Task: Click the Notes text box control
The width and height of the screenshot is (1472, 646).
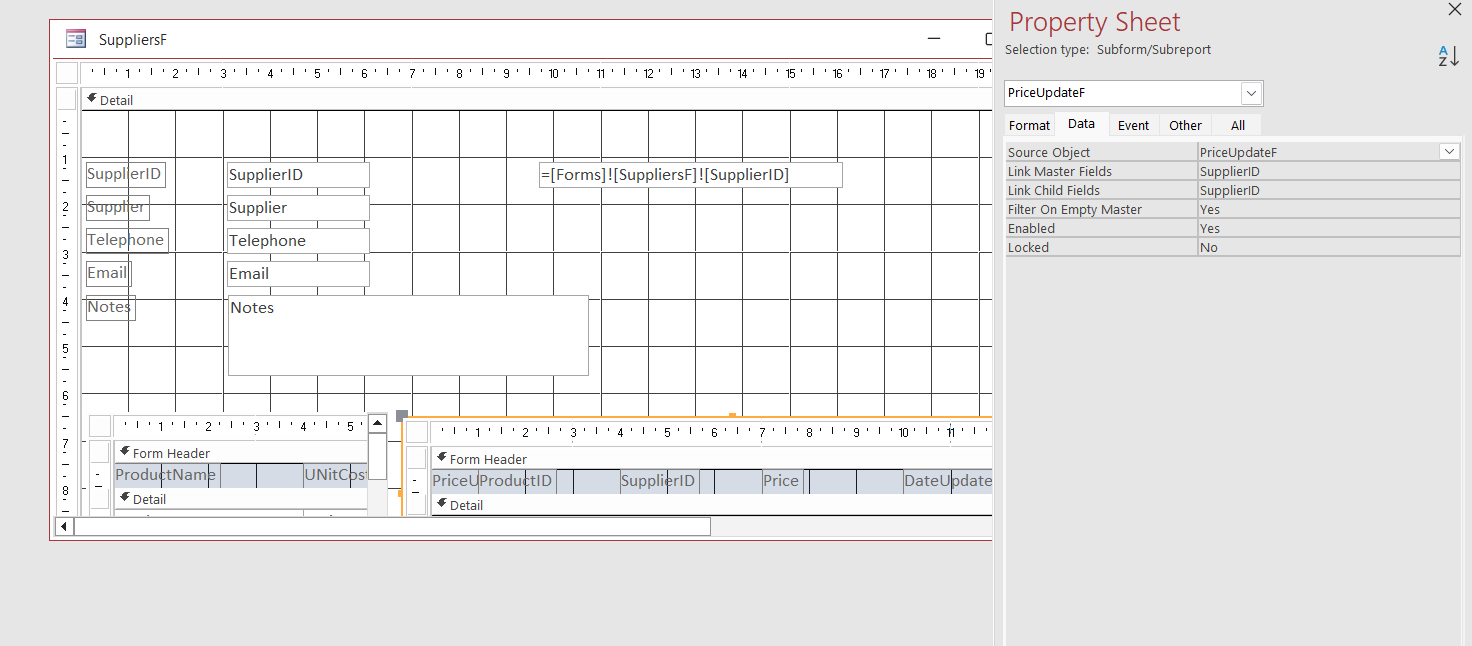Action: tap(408, 336)
